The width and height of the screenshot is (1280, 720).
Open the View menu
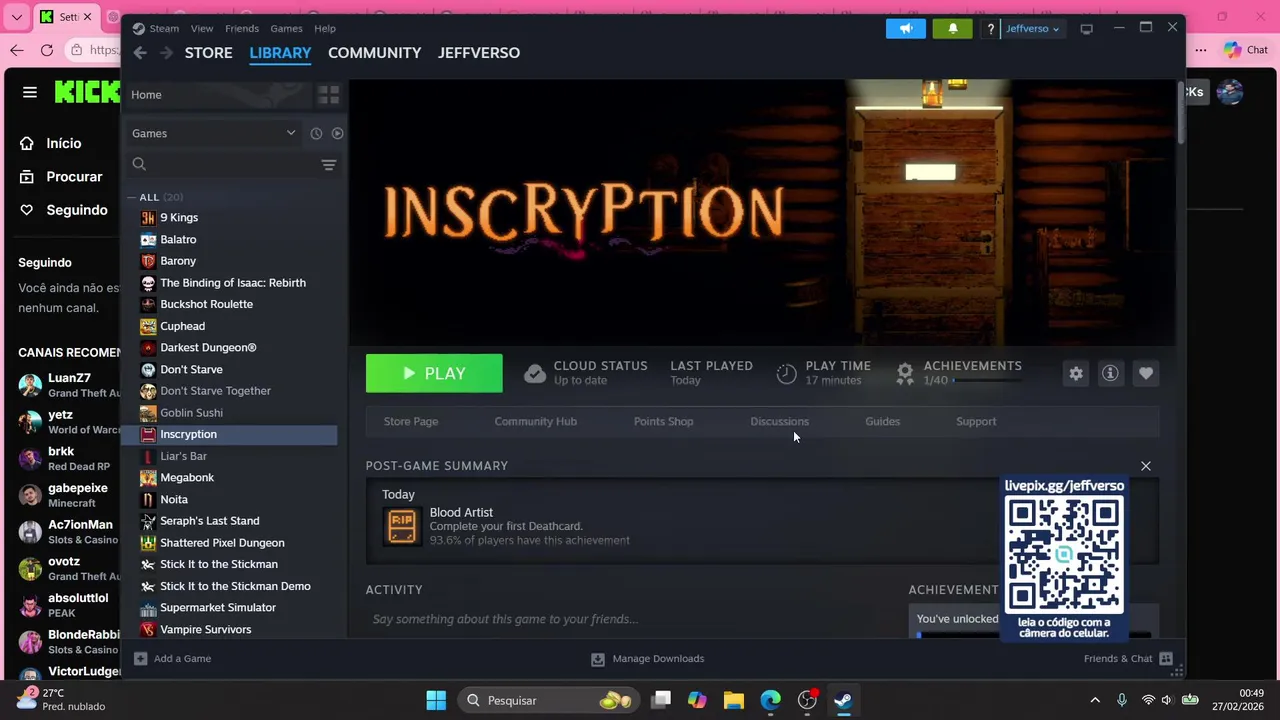click(x=202, y=28)
